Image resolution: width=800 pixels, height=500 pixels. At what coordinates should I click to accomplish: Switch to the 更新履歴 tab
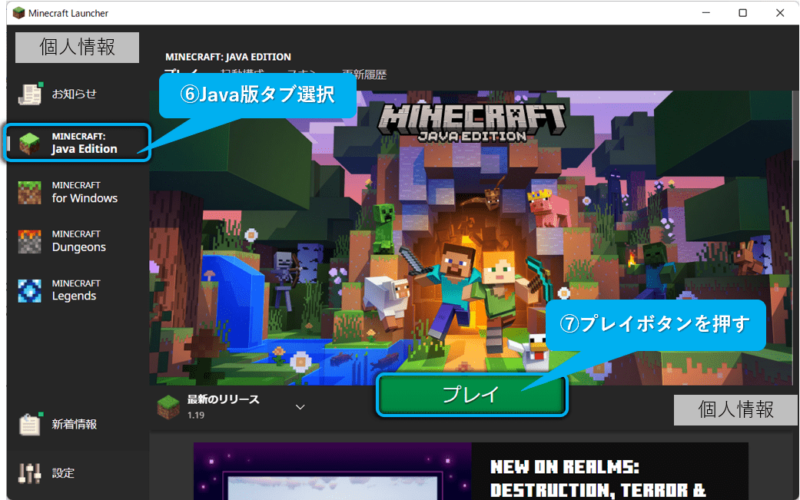(364, 75)
